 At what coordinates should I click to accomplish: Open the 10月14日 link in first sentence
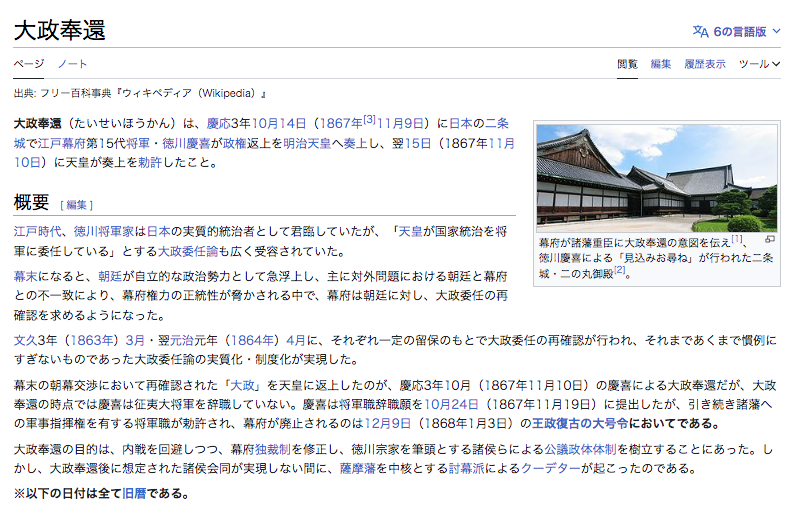[x=279, y=123]
